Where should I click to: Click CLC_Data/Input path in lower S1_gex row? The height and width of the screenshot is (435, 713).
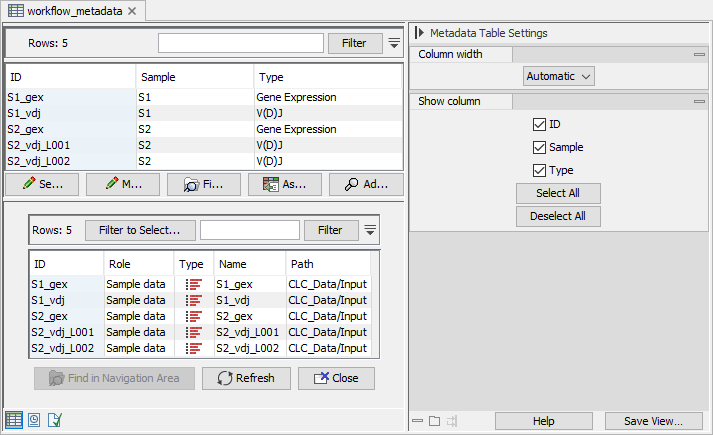point(327,285)
